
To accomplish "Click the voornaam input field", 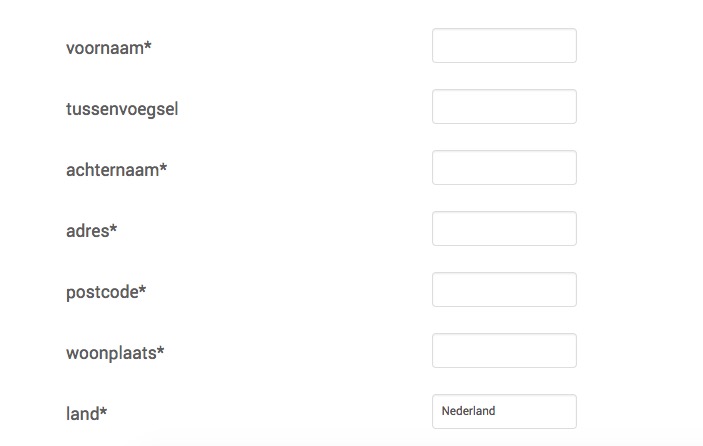I will coord(504,46).
